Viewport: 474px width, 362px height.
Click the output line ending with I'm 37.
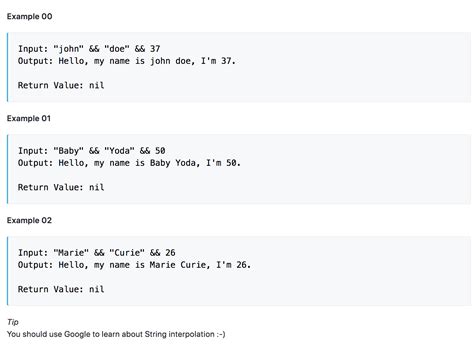[127, 61]
